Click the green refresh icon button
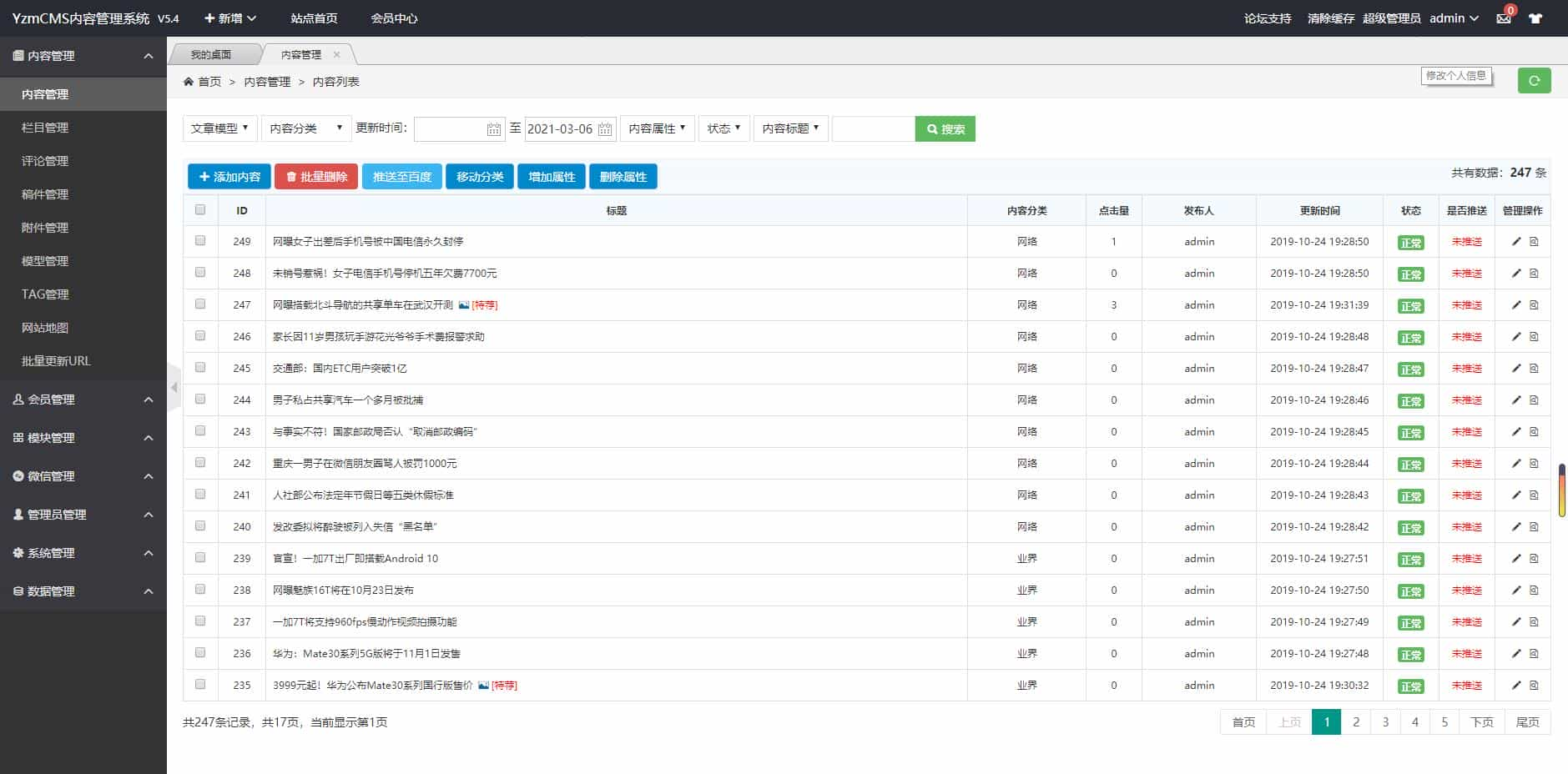1568x774 pixels. pyautogui.click(x=1534, y=80)
